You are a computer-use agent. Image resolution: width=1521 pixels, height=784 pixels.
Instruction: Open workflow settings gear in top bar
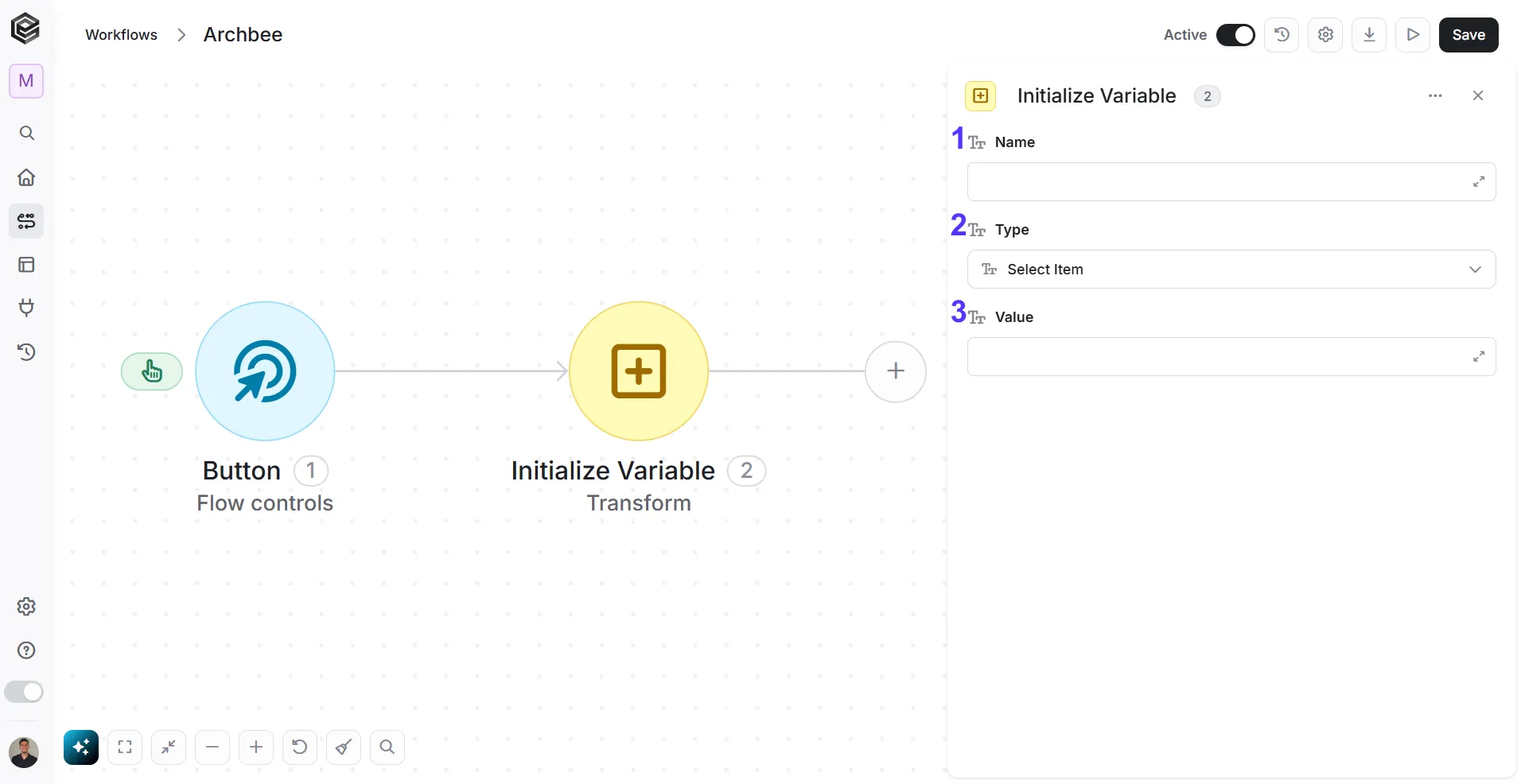click(x=1325, y=35)
